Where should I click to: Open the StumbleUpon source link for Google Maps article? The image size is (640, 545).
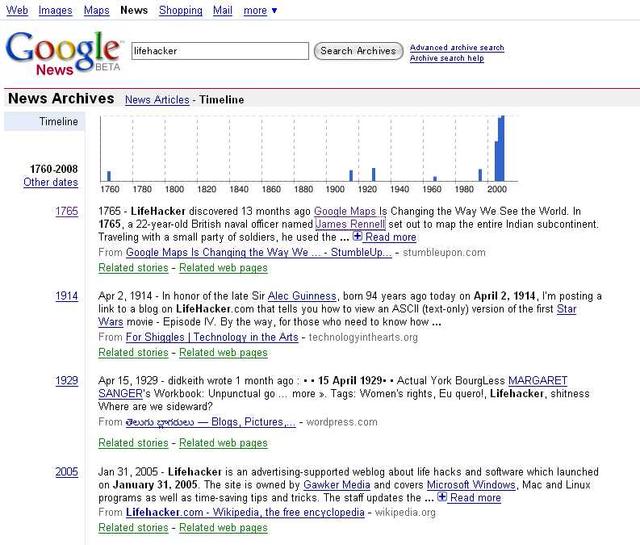click(x=259, y=252)
